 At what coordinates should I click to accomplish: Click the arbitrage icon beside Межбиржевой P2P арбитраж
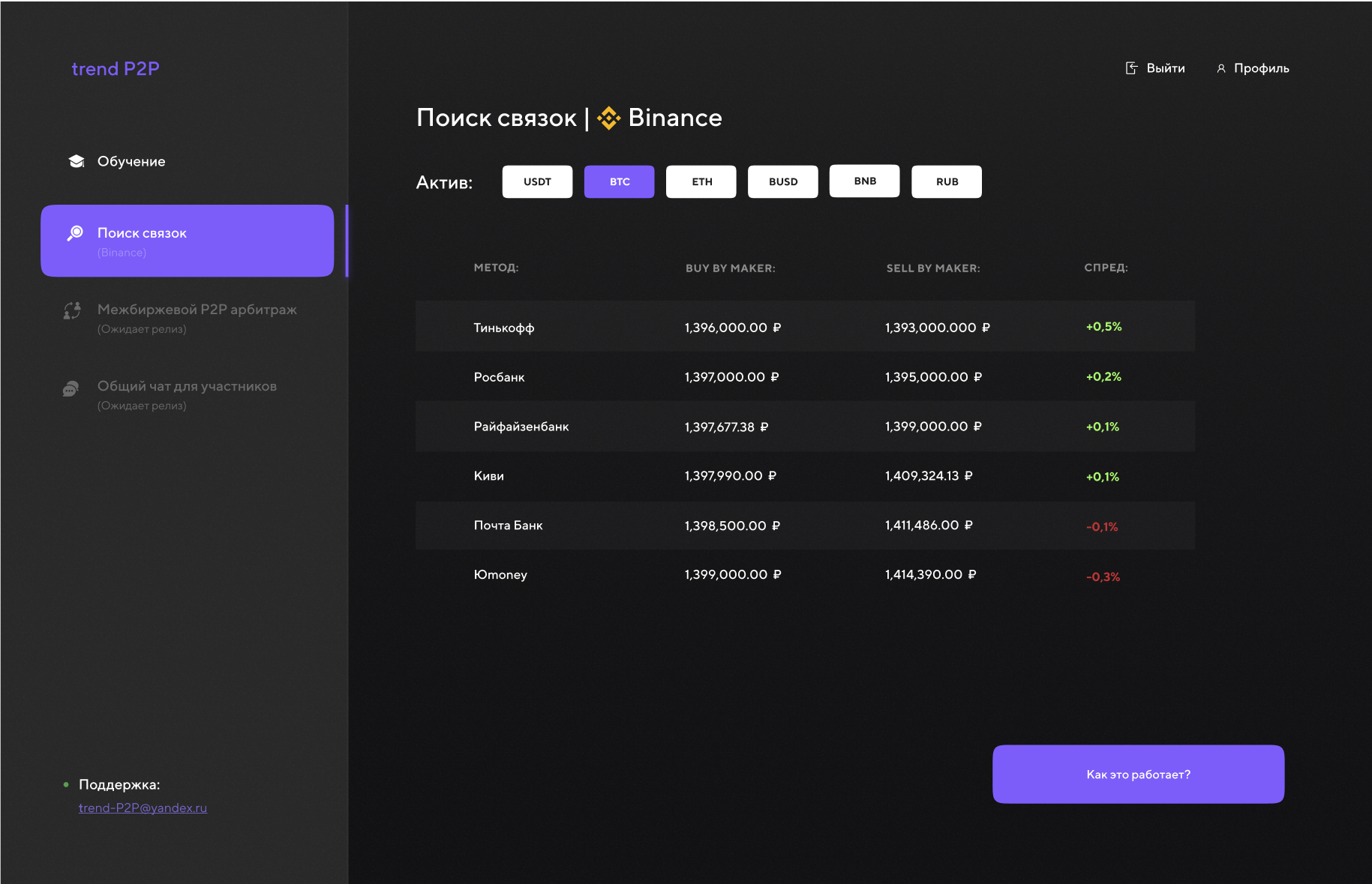pyautogui.click(x=72, y=310)
